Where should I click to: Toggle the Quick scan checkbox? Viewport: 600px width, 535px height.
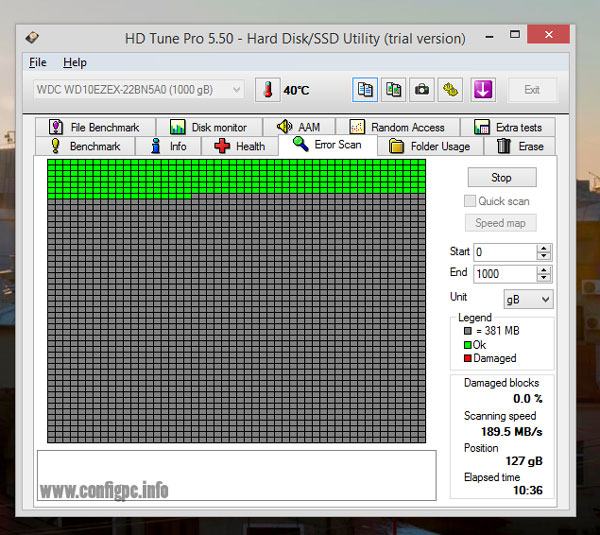(x=470, y=201)
